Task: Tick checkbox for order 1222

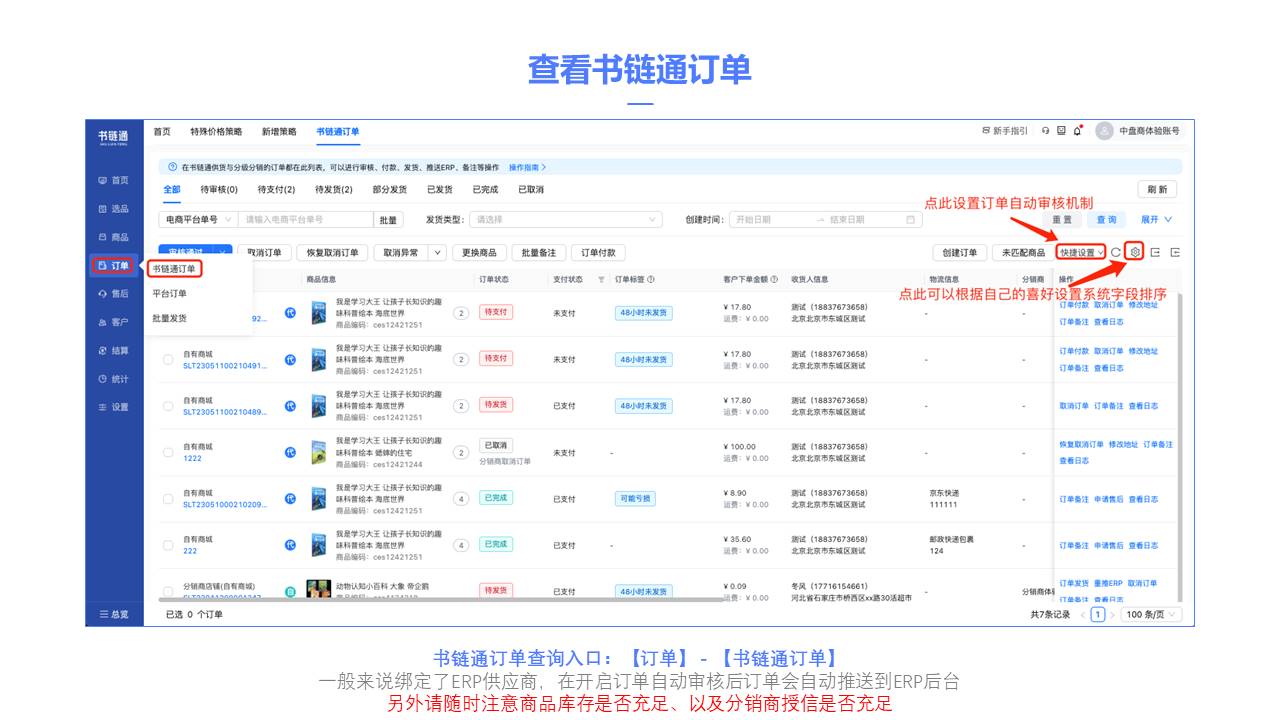Action: (168, 452)
